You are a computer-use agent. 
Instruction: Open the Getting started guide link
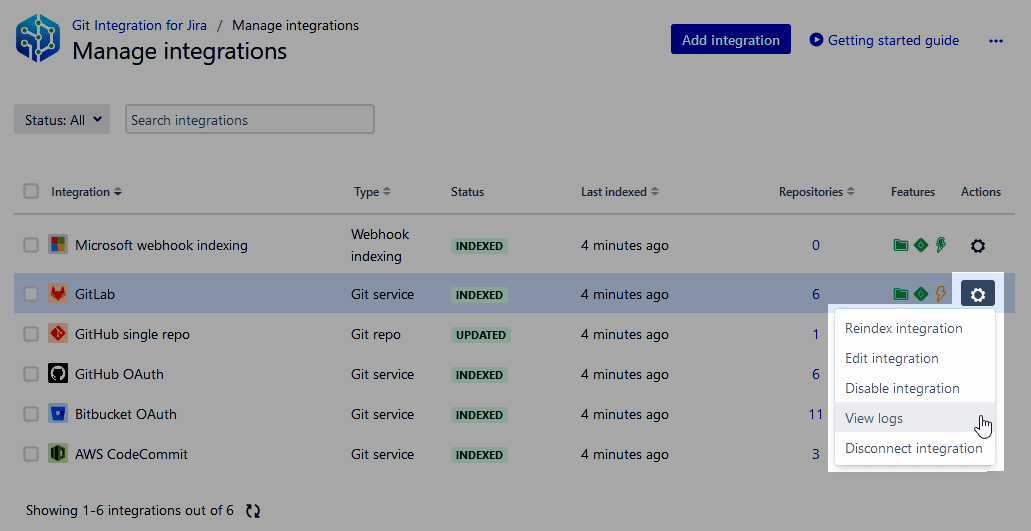click(x=884, y=40)
